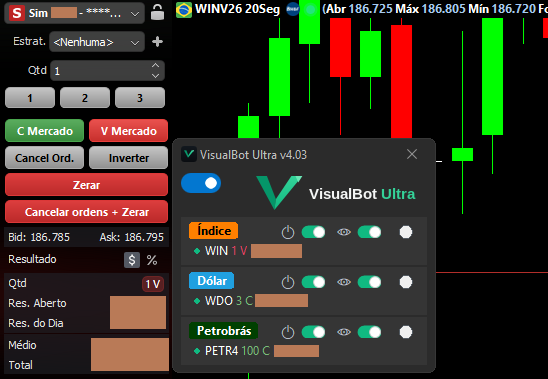Click the WIN 1 V position text
The height and width of the screenshot is (379, 548).
(226, 251)
